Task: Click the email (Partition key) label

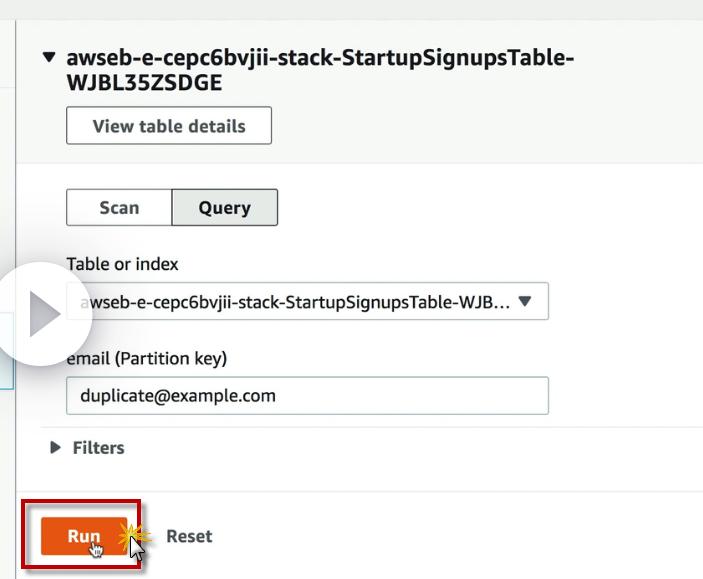Action: [x=146, y=358]
